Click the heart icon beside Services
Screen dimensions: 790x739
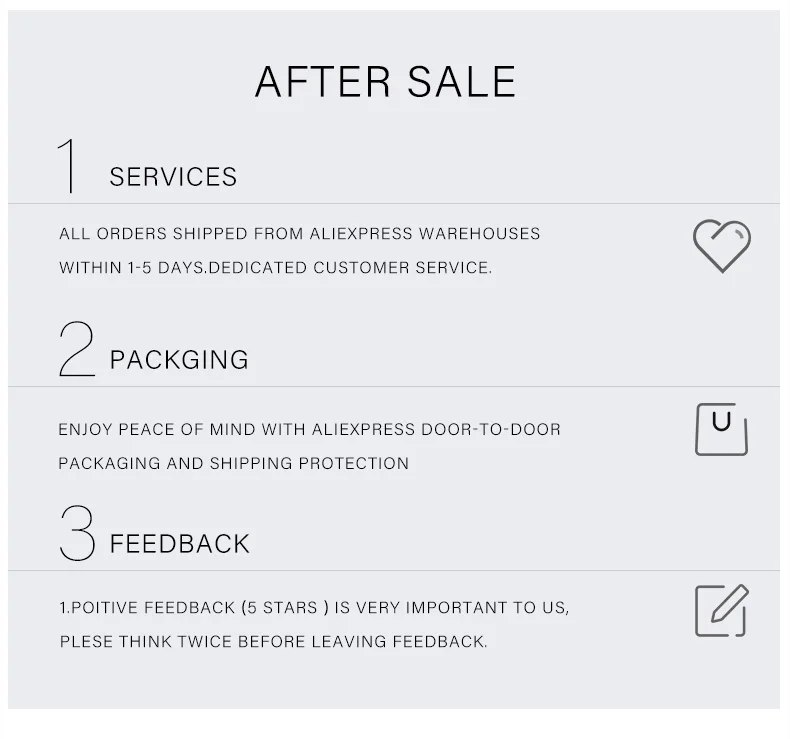click(x=721, y=246)
